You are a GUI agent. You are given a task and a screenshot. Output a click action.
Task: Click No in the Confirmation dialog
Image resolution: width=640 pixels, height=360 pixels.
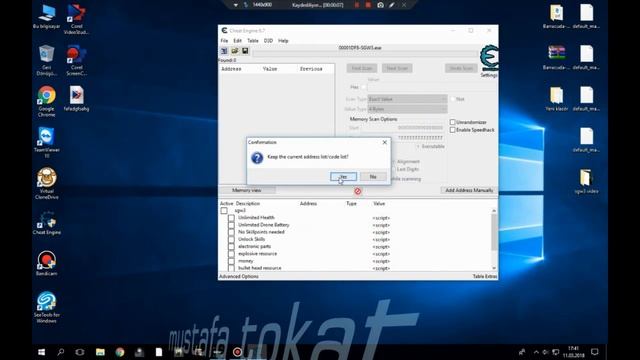[x=373, y=177]
